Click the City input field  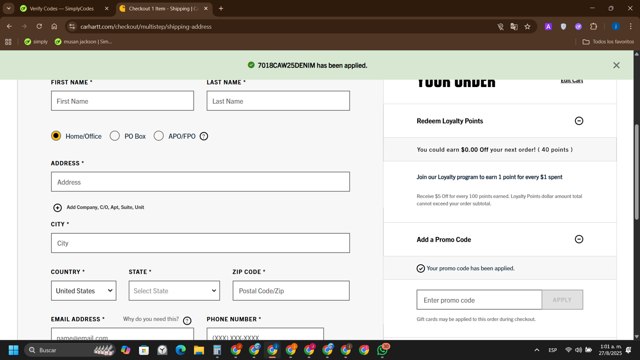tap(200, 243)
